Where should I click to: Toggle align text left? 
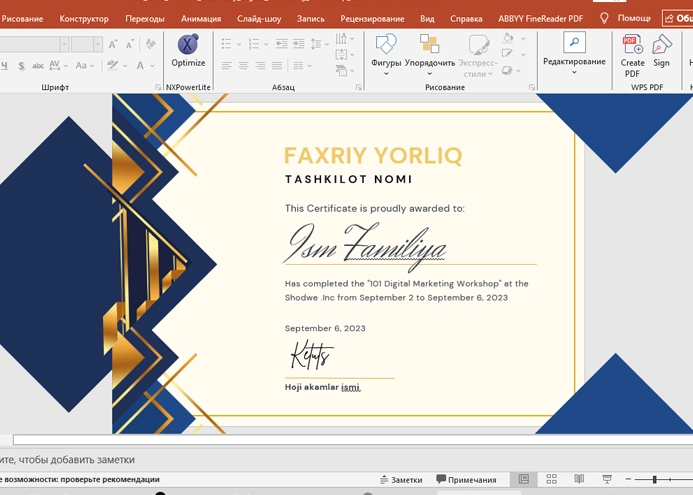click(227, 66)
